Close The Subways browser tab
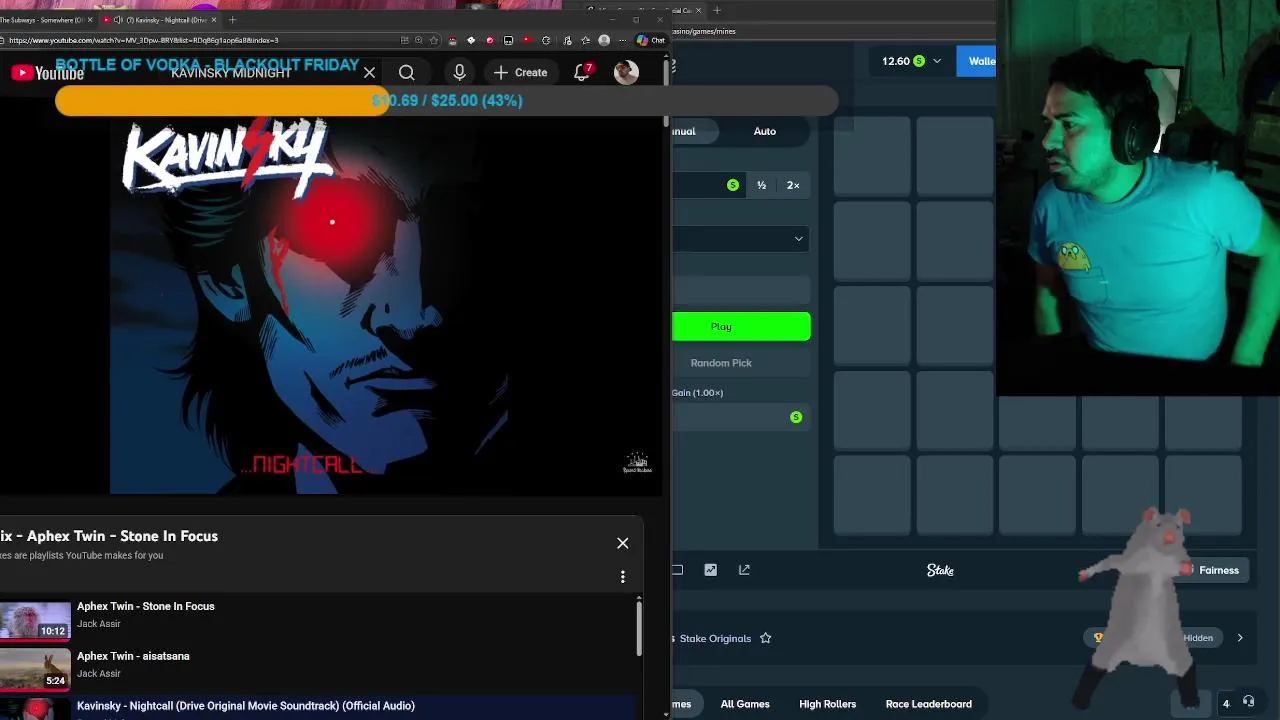Viewport: 1280px width, 720px height. click(90, 20)
